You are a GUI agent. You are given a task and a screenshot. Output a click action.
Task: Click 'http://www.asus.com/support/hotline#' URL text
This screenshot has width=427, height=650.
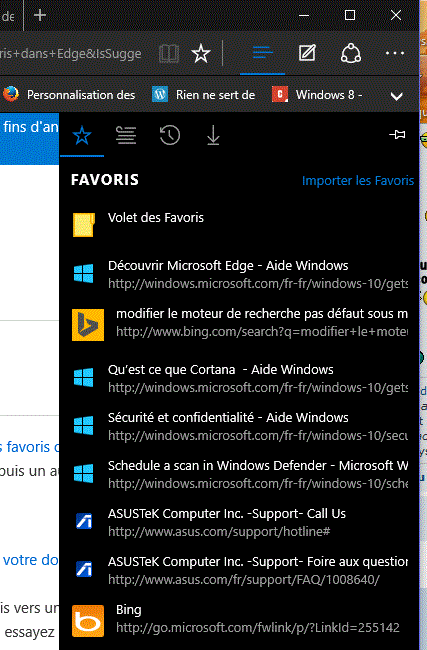(x=219, y=531)
